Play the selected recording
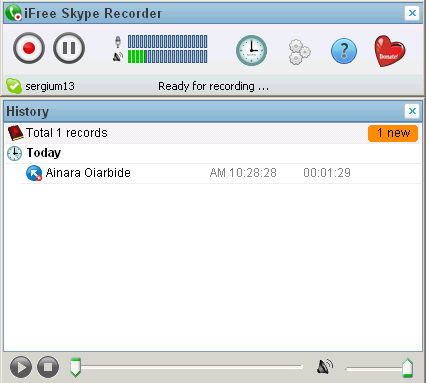 coord(21,367)
